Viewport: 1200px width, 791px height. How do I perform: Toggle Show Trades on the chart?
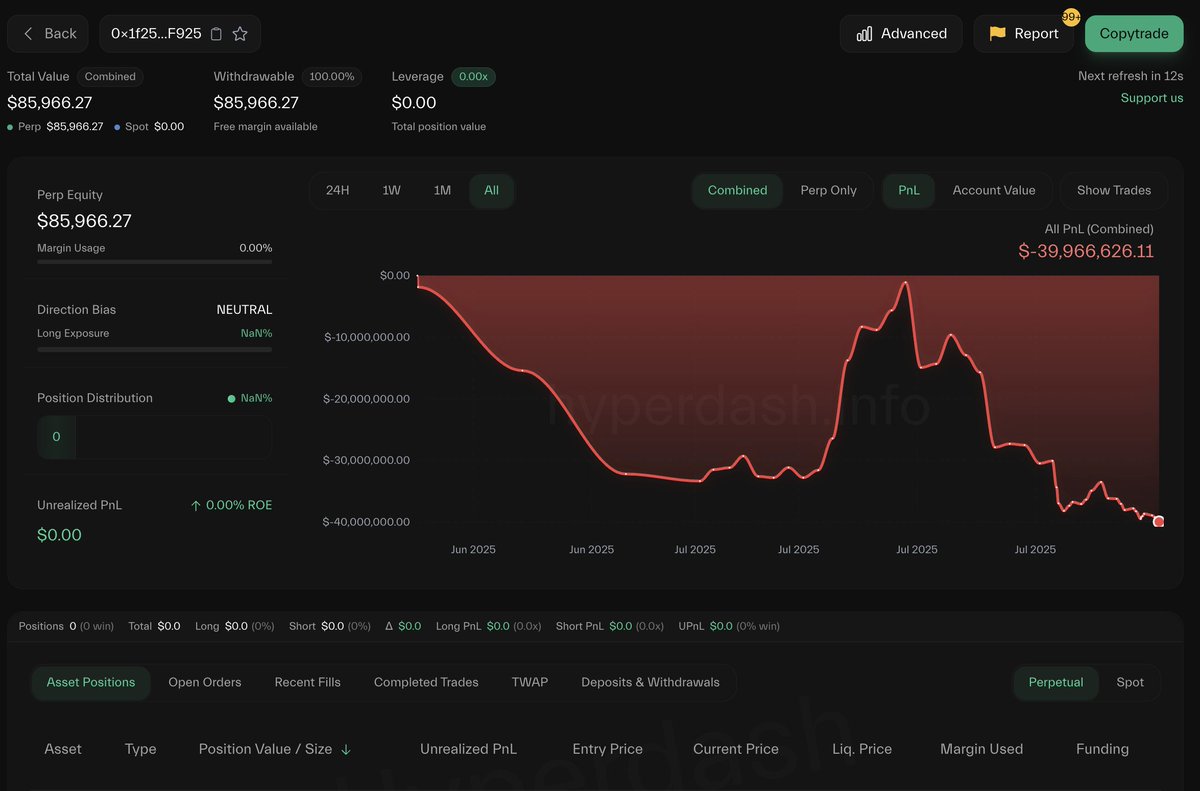click(x=1113, y=190)
